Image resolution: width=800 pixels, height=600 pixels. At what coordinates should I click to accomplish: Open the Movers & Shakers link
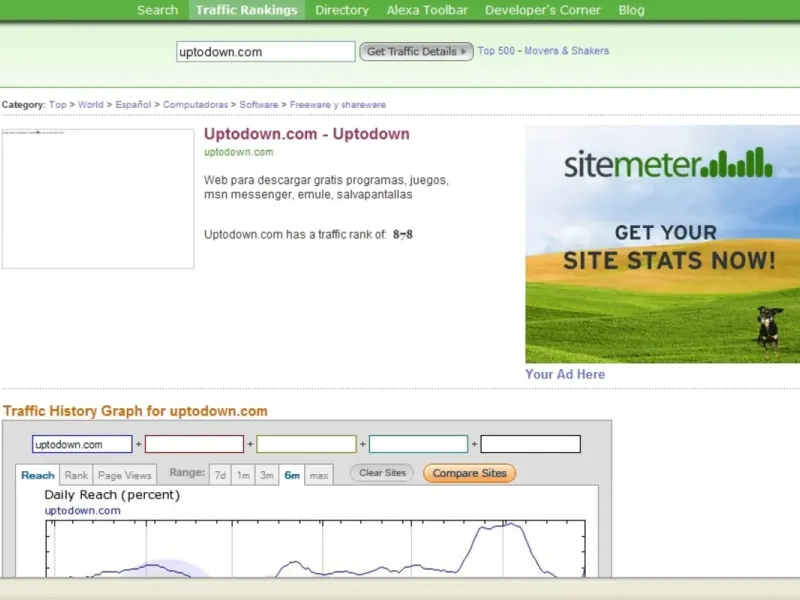coord(566,51)
